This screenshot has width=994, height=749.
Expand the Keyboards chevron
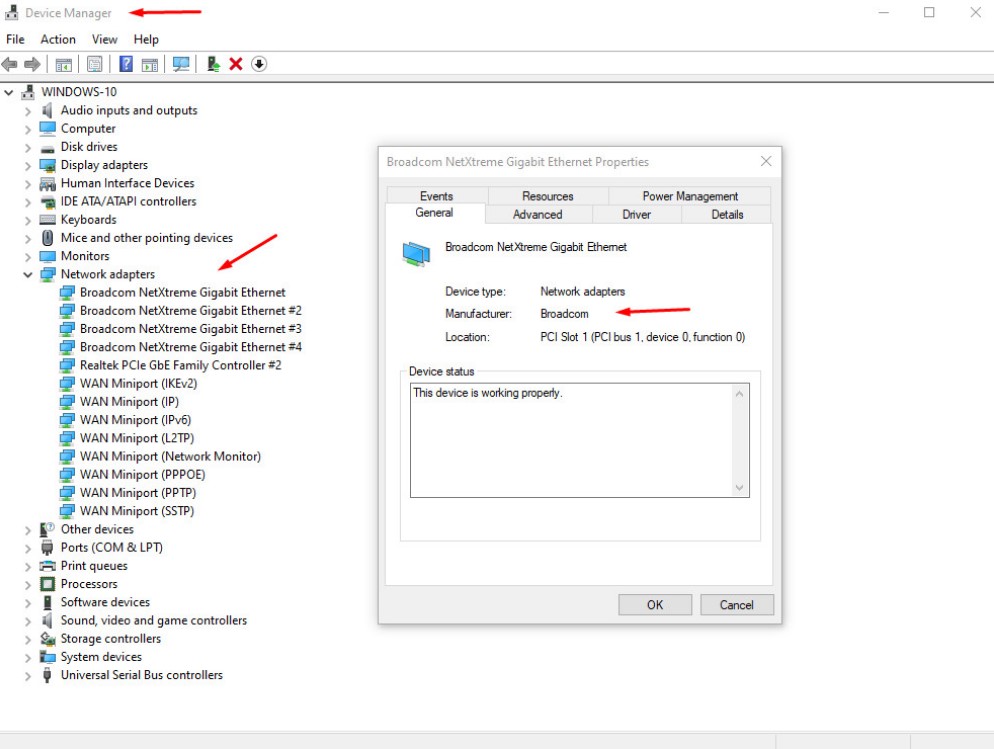pyautogui.click(x=28, y=221)
